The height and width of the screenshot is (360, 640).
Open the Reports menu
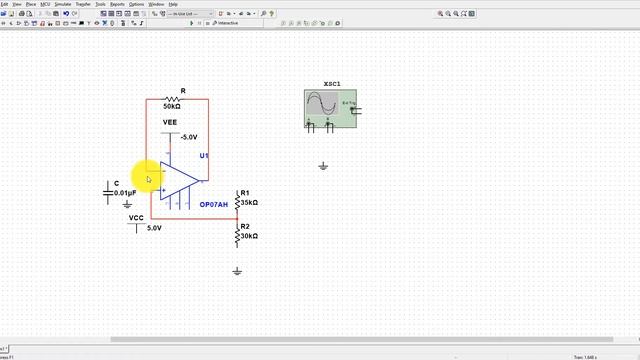[x=117, y=4]
